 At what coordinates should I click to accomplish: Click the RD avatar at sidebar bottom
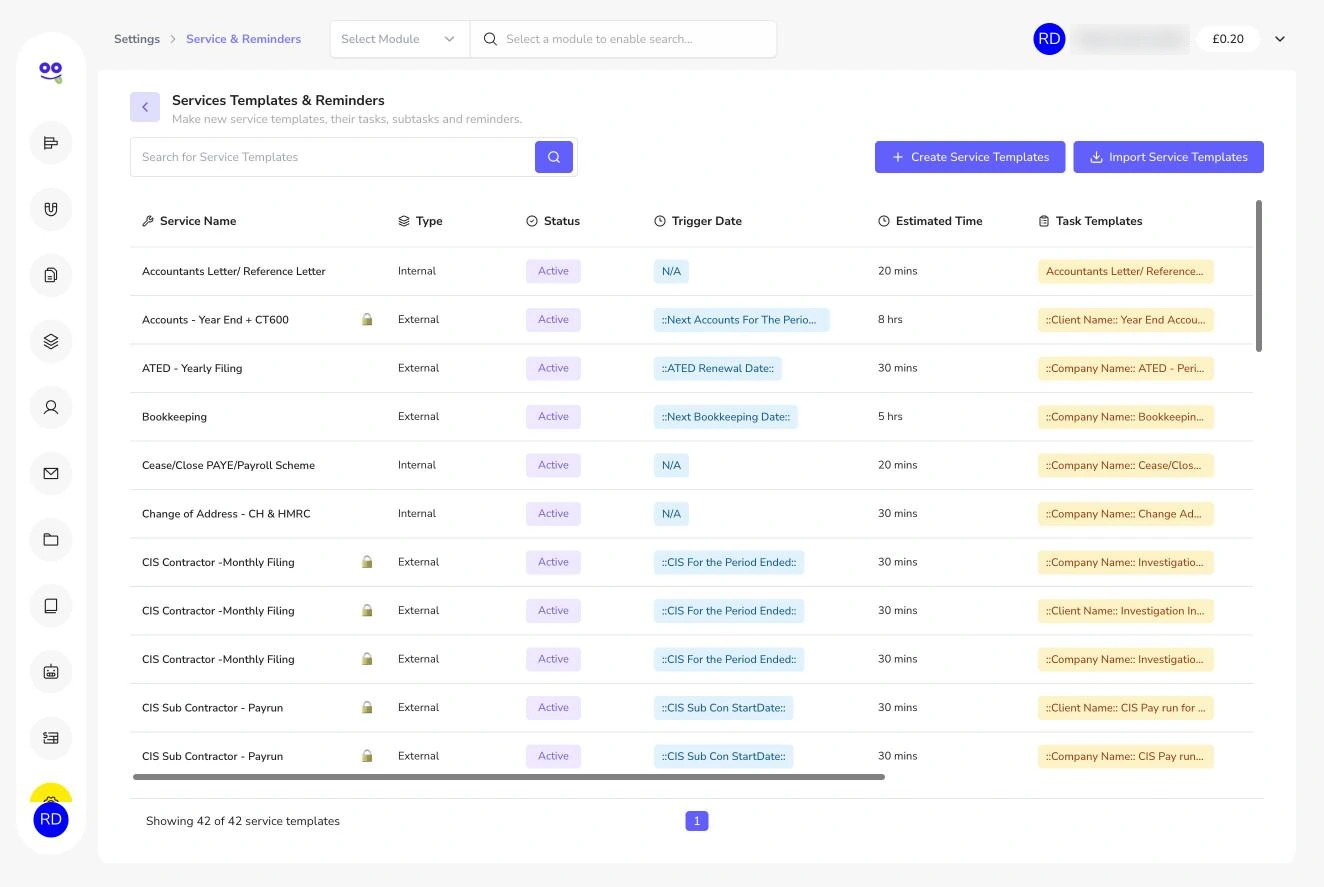(x=51, y=820)
